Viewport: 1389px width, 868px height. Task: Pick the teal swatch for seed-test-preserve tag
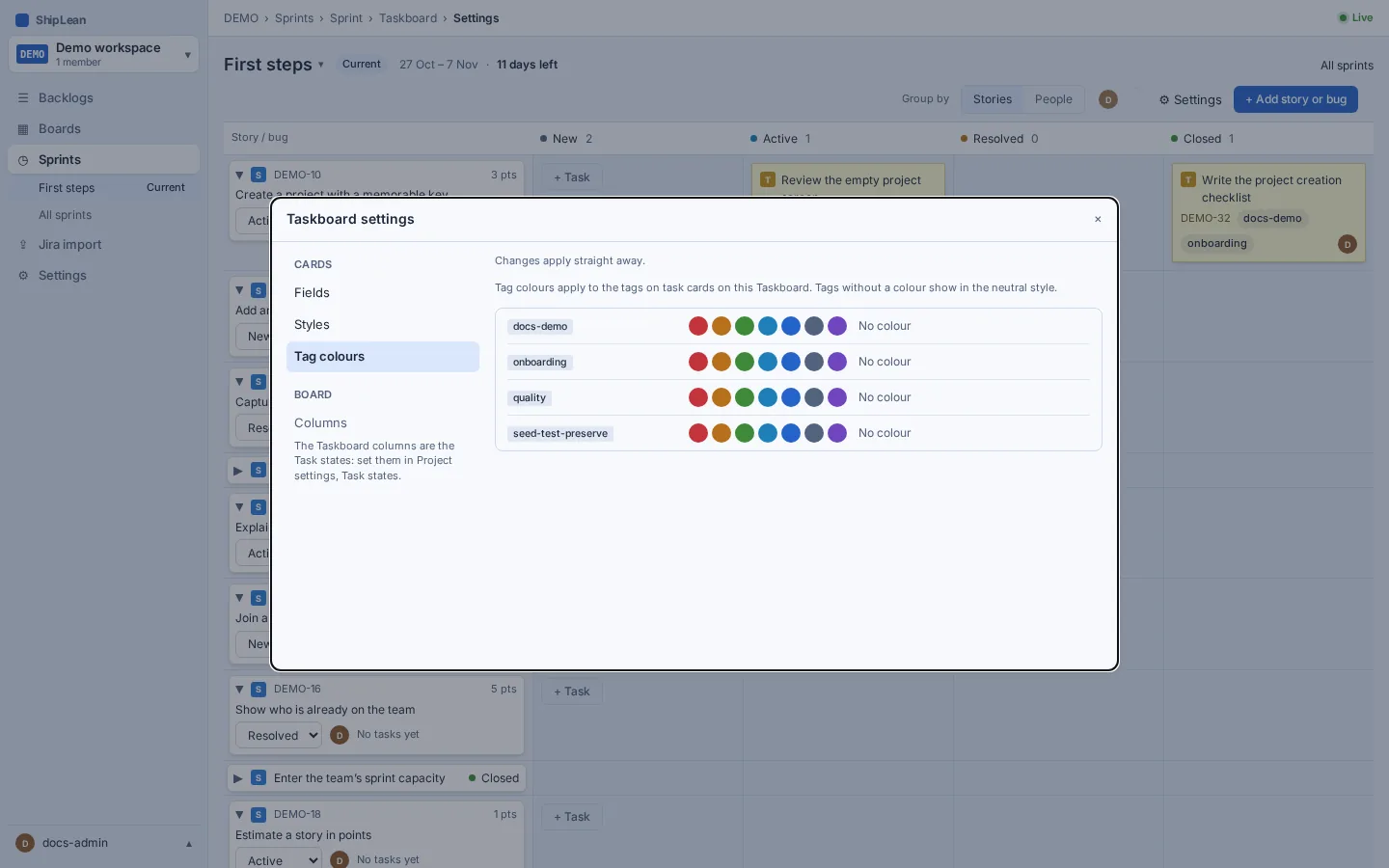768,433
